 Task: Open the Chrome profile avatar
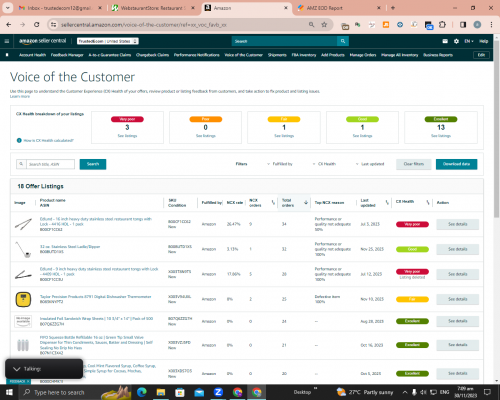tap(477, 25)
